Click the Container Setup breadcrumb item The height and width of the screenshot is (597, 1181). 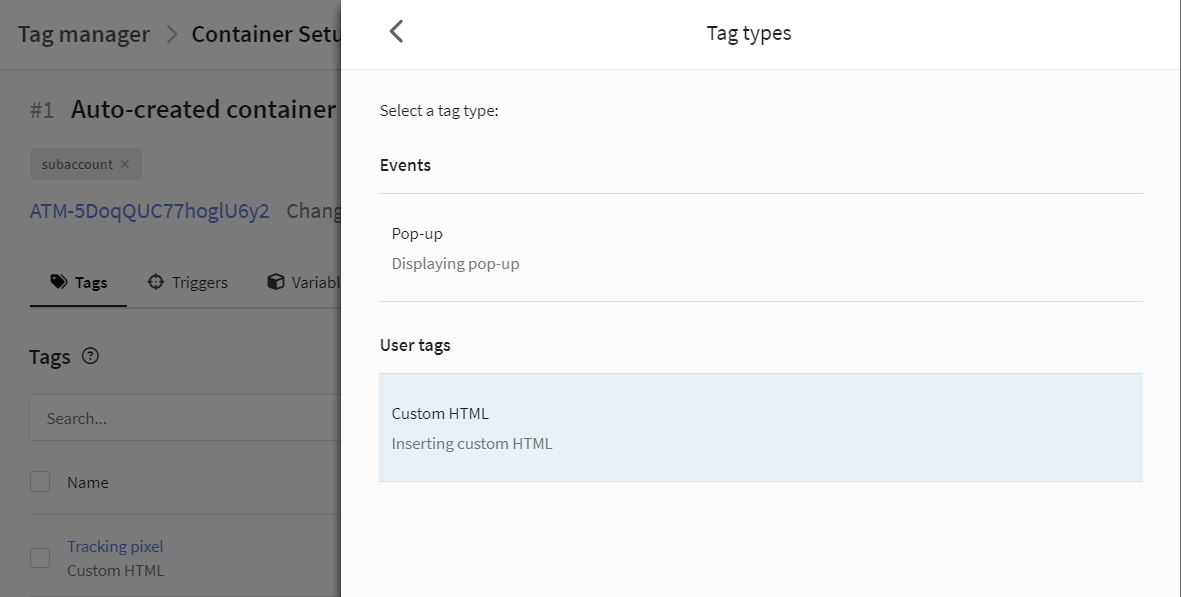(x=266, y=34)
